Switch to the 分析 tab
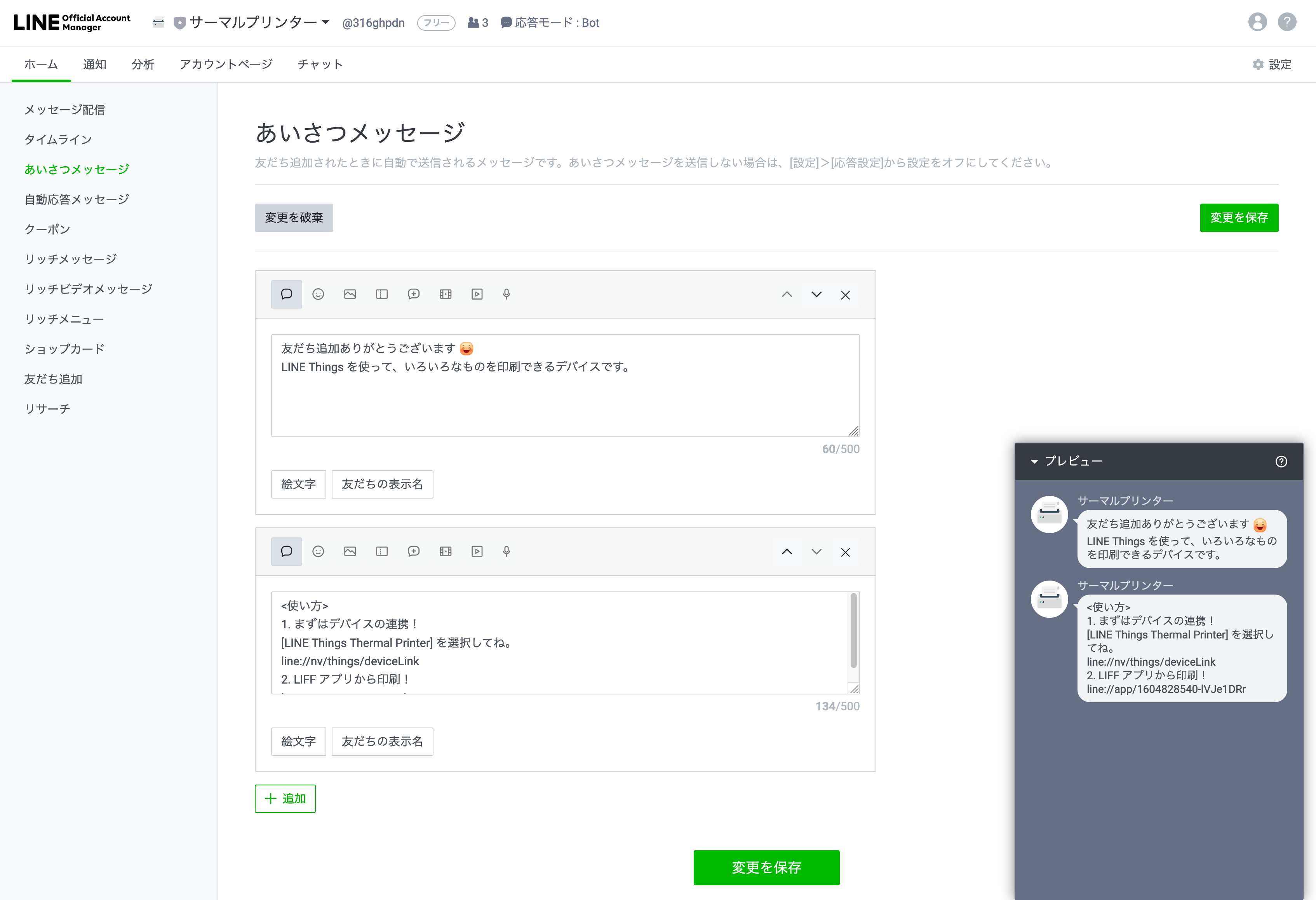 pyautogui.click(x=143, y=64)
